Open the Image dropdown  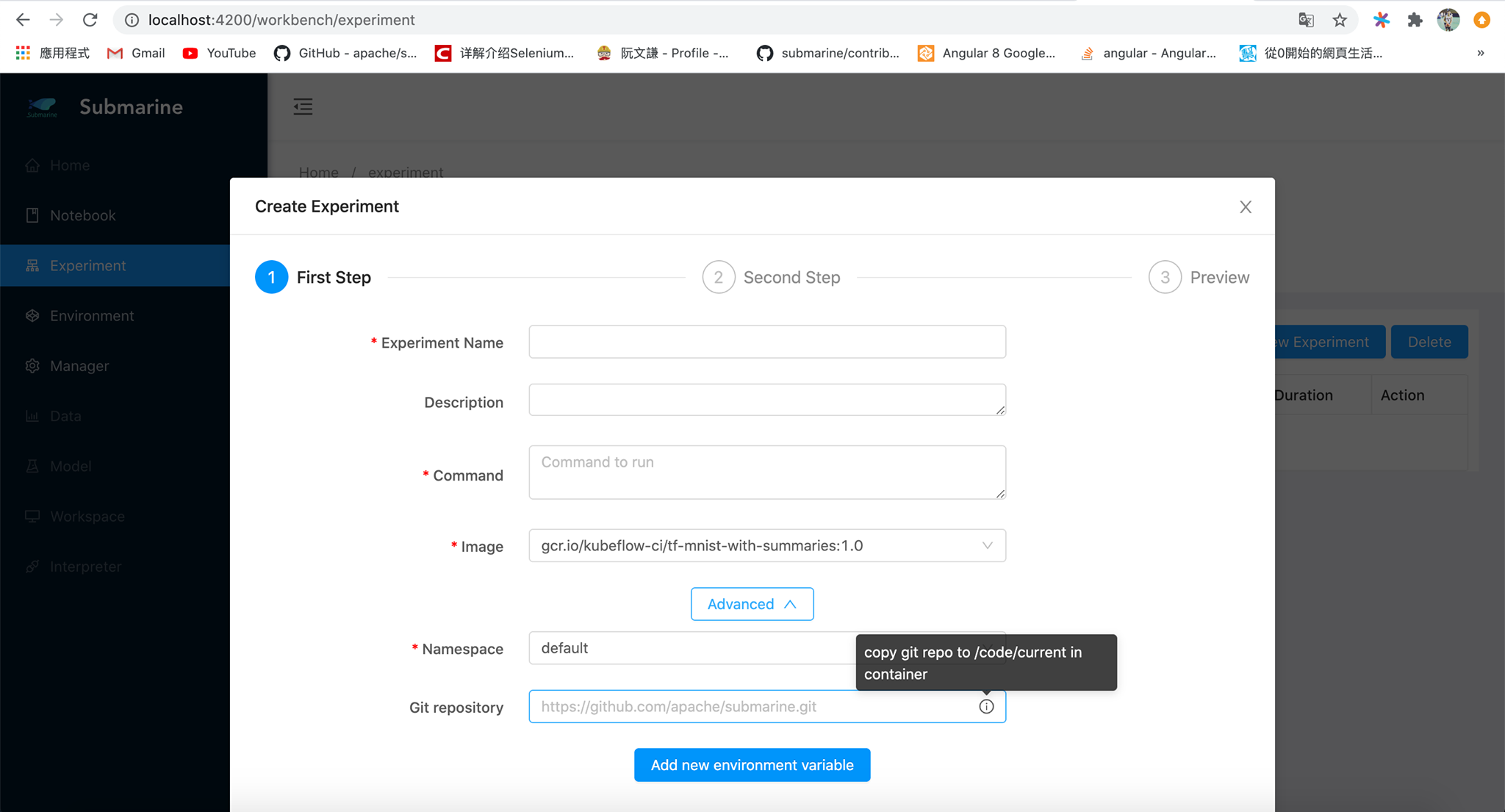point(766,545)
